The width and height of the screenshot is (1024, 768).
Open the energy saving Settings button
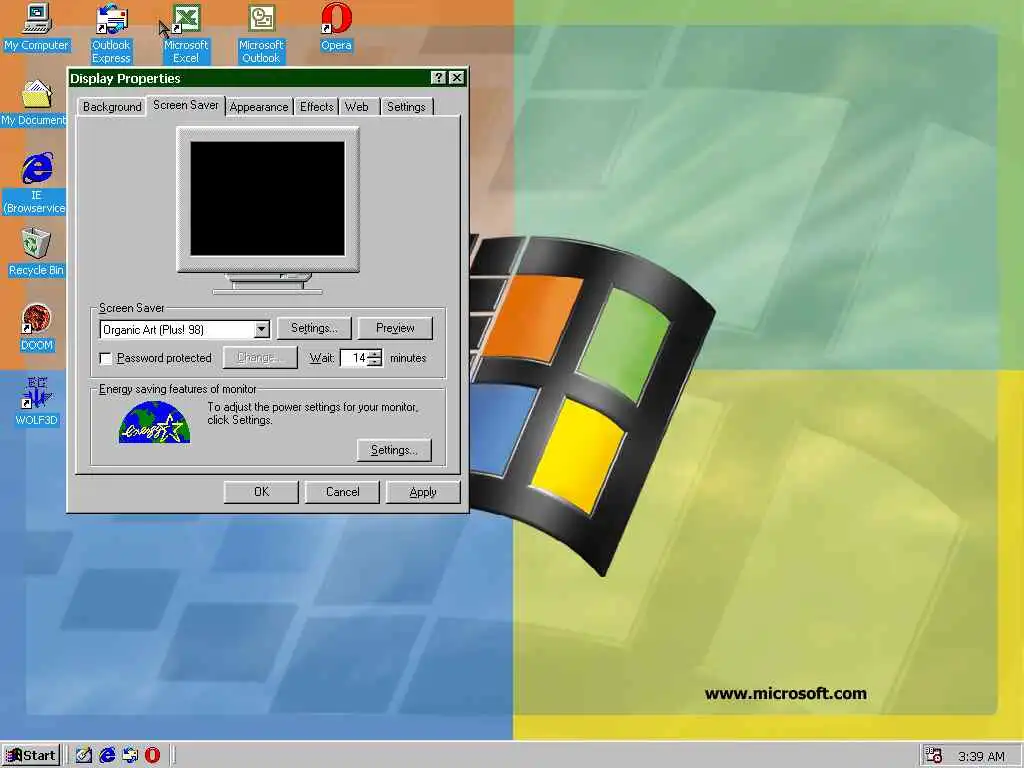pos(394,450)
